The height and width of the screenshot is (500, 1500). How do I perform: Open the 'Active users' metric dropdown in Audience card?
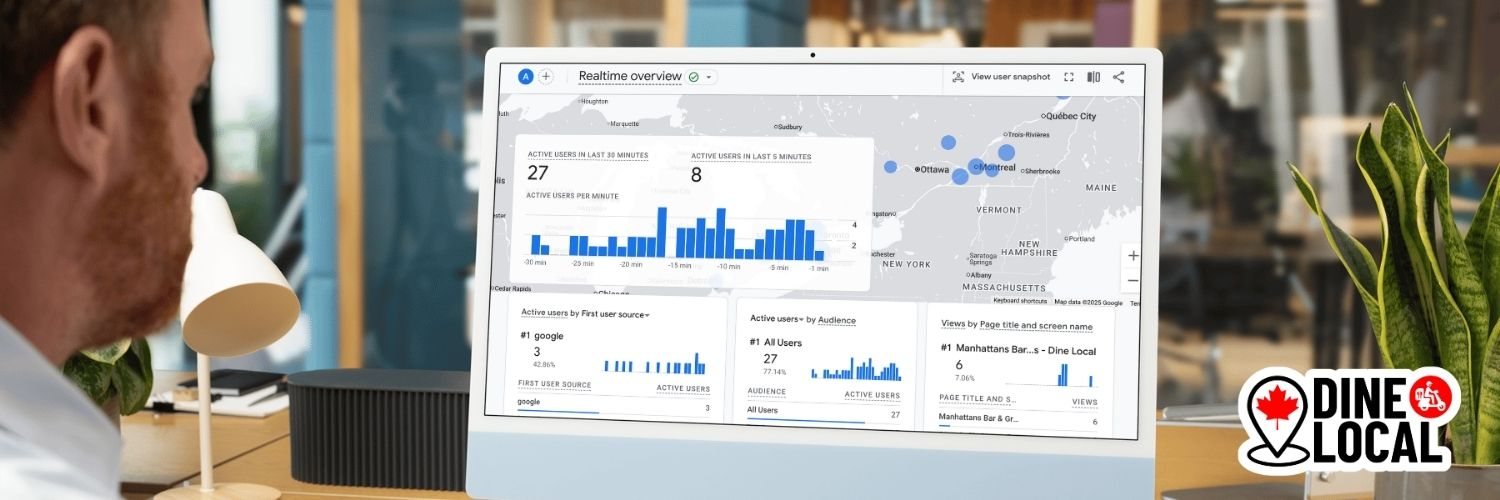[777, 319]
